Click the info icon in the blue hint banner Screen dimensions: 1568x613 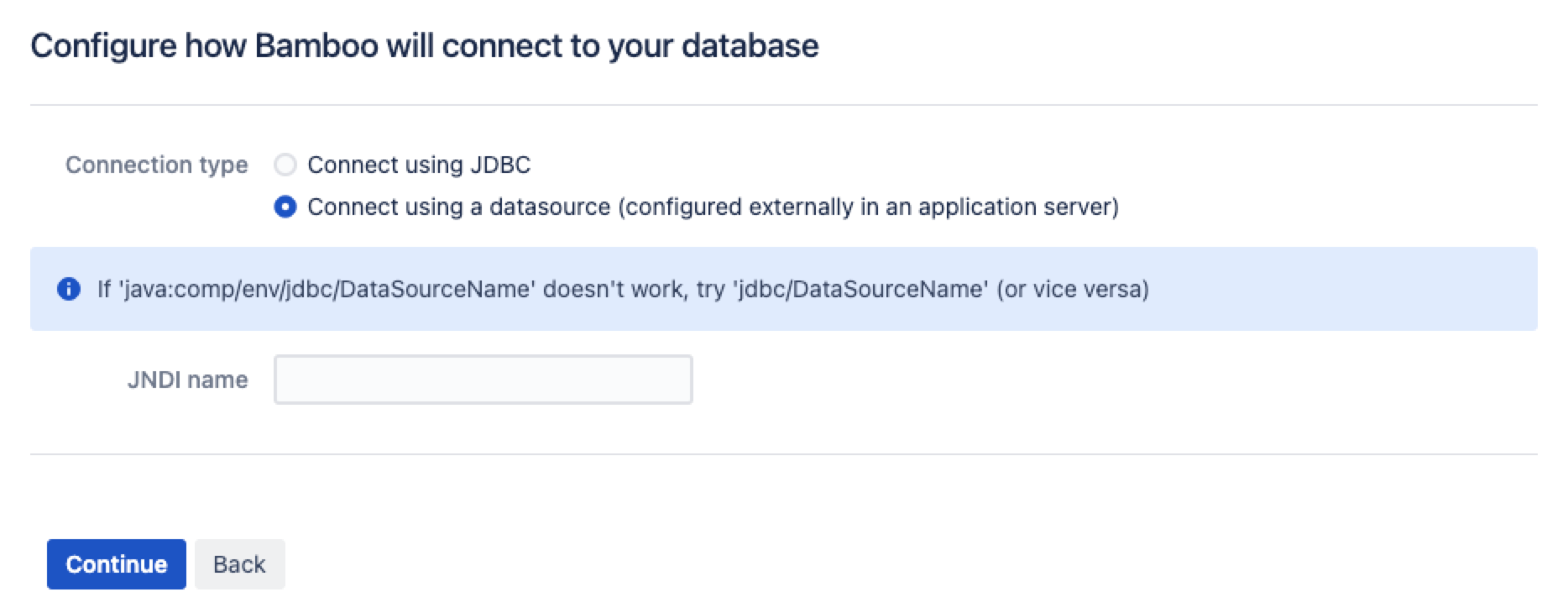(x=68, y=289)
